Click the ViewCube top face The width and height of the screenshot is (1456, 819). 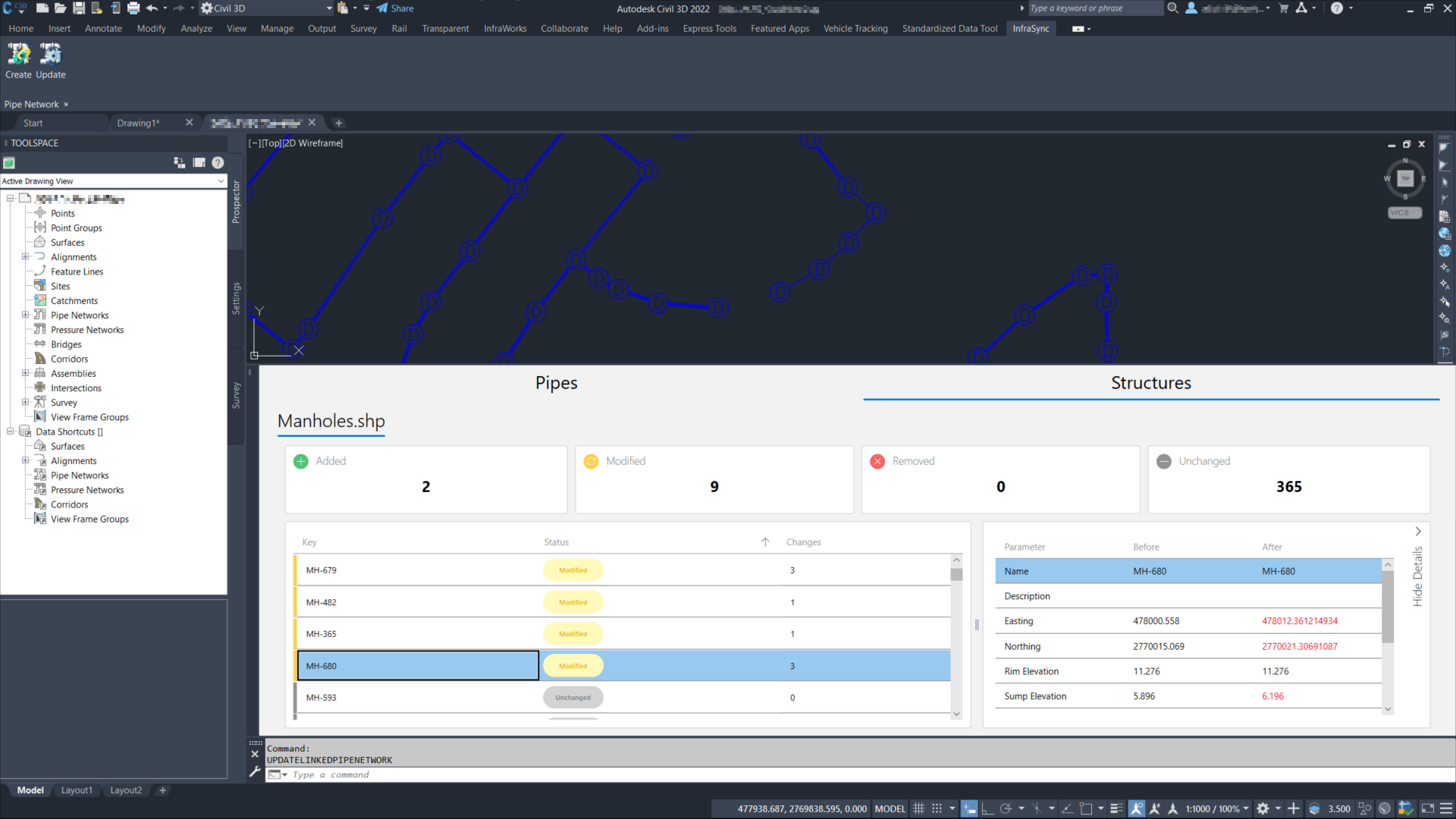1404,178
